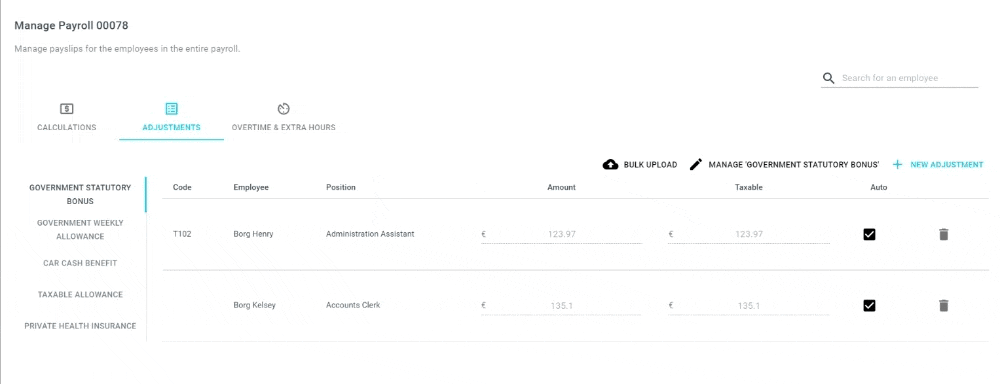The height and width of the screenshot is (384, 1000).
Task: Click the Position column header
Action: pos(341,188)
